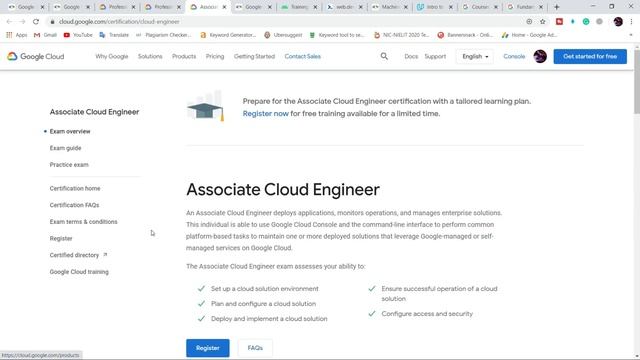Open Certification home in the sidebar
Image resolution: width=640 pixels, height=360 pixels.
[75, 189]
